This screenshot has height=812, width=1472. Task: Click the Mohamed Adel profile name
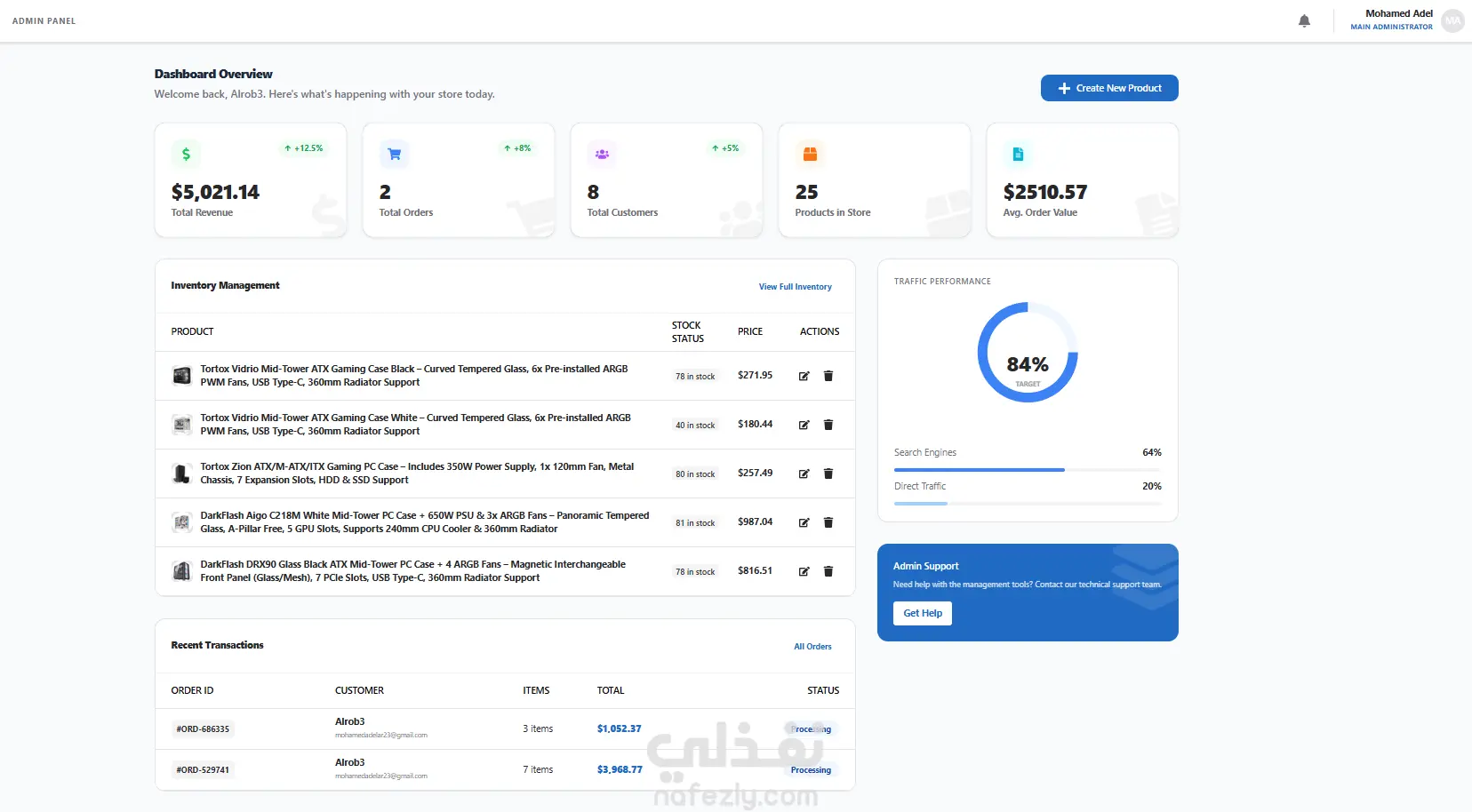1399,13
